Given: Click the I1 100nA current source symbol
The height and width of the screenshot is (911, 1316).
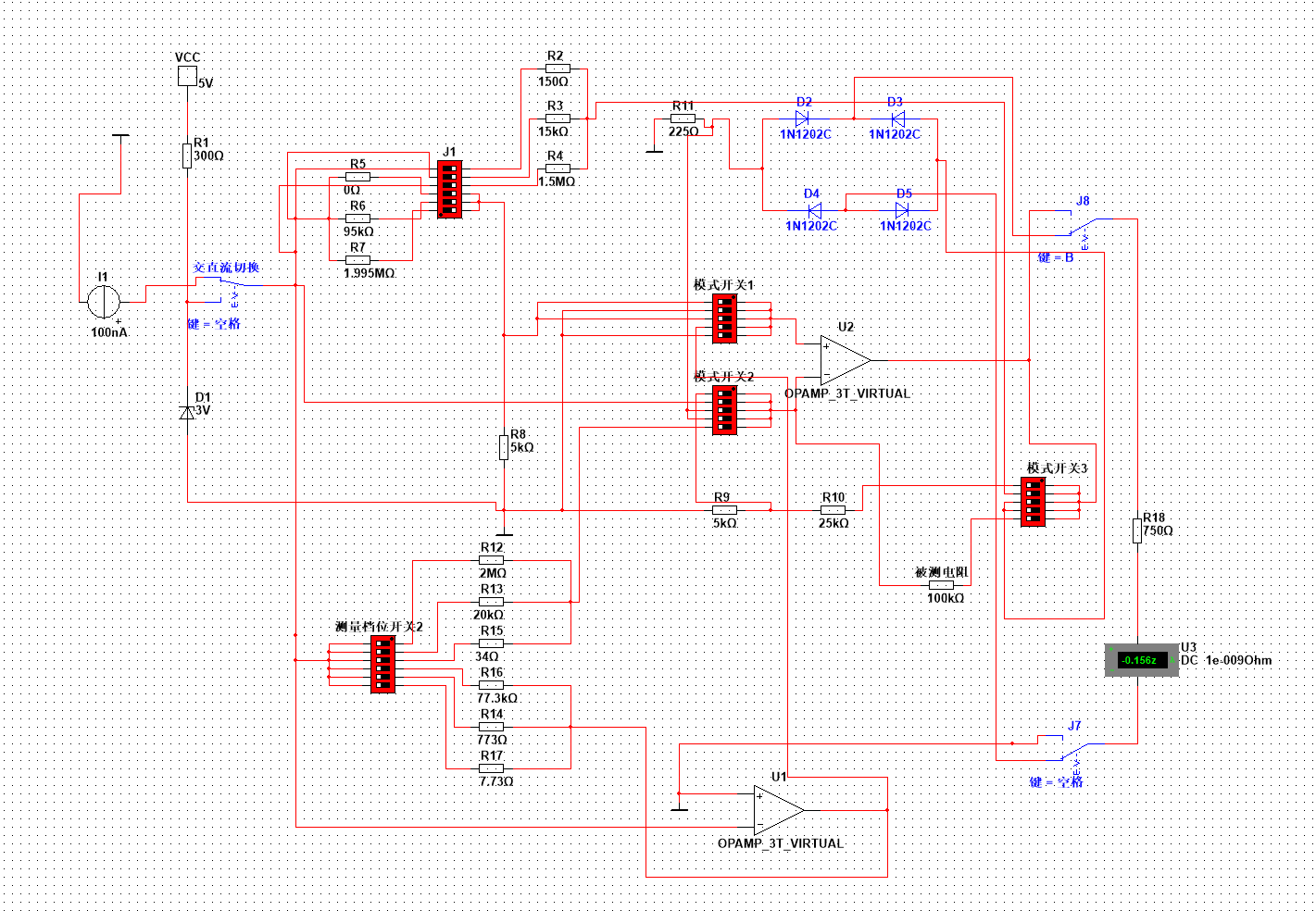Looking at the screenshot, I should (103, 301).
